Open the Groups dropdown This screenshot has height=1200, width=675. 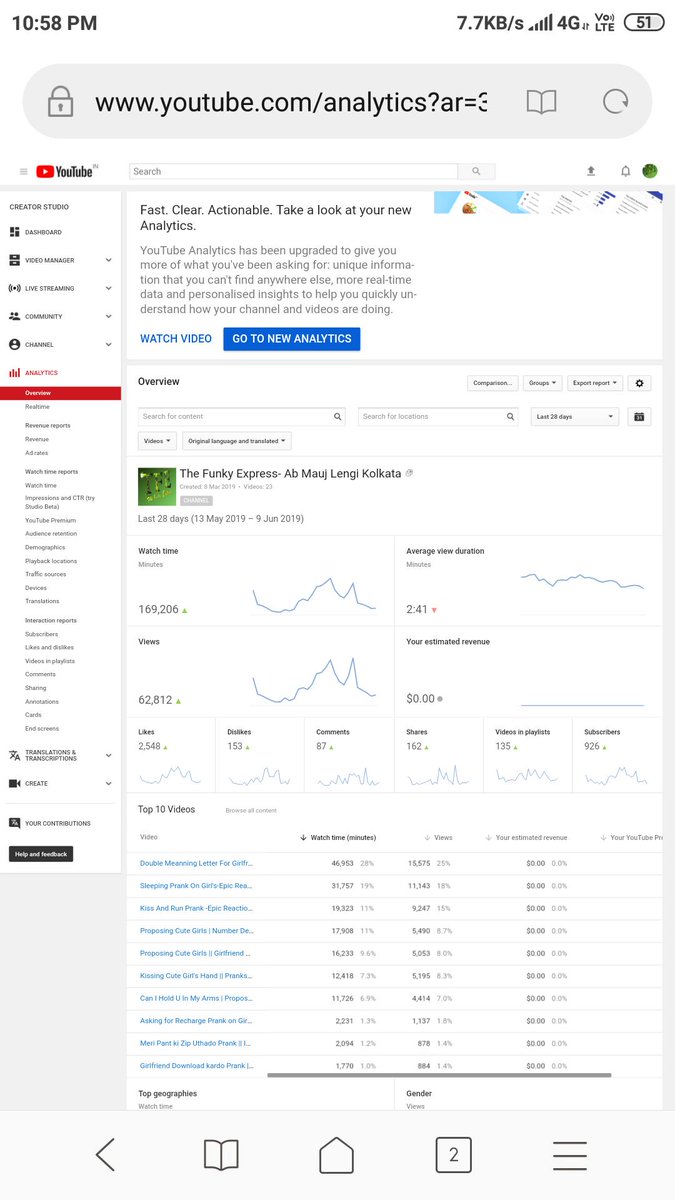542,383
